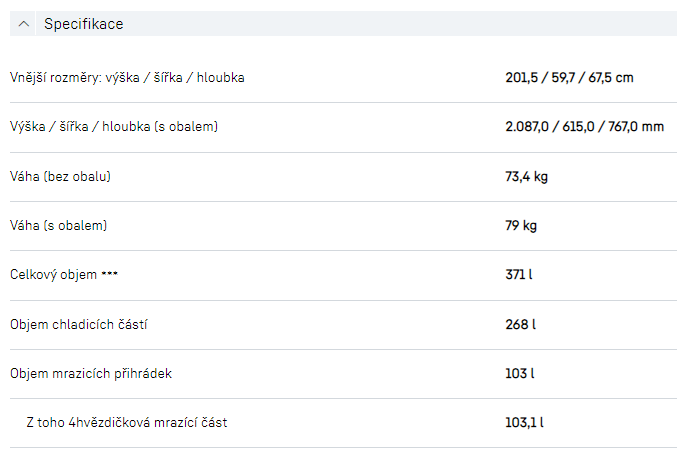677x456 pixels.
Task: Select the 371 l total volume value
Action: tap(519, 275)
